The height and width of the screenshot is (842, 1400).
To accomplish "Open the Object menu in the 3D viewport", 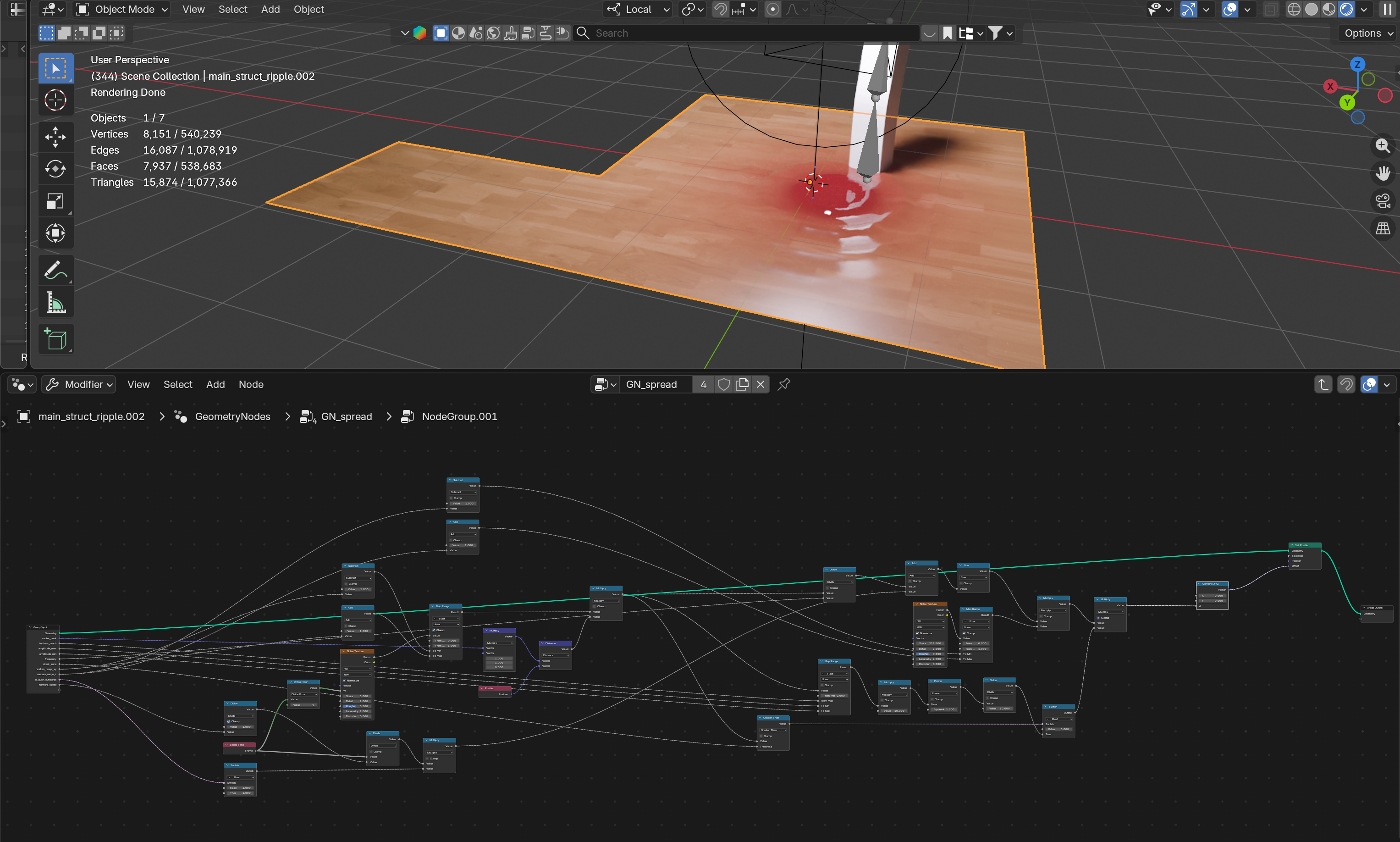I will point(309,9).
